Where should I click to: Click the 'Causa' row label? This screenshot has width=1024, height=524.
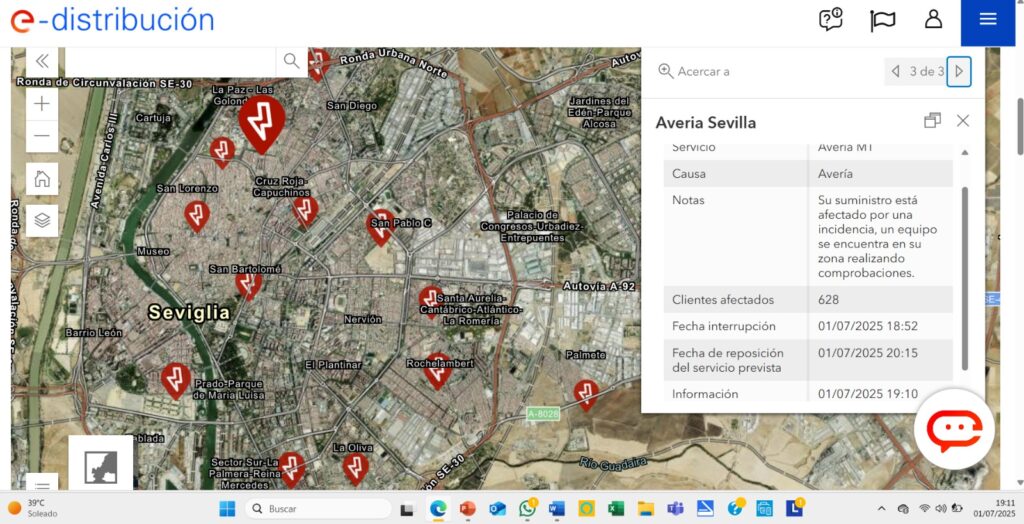point(688,174)
